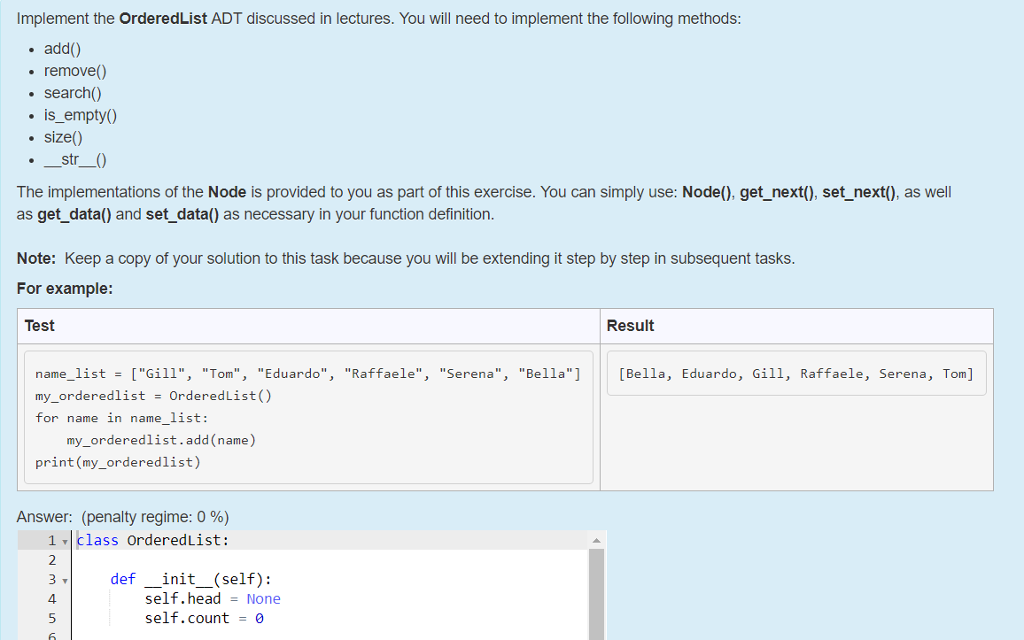Click the bold 'set_next()' in description
1024x640 pixels.
[859, 192]
